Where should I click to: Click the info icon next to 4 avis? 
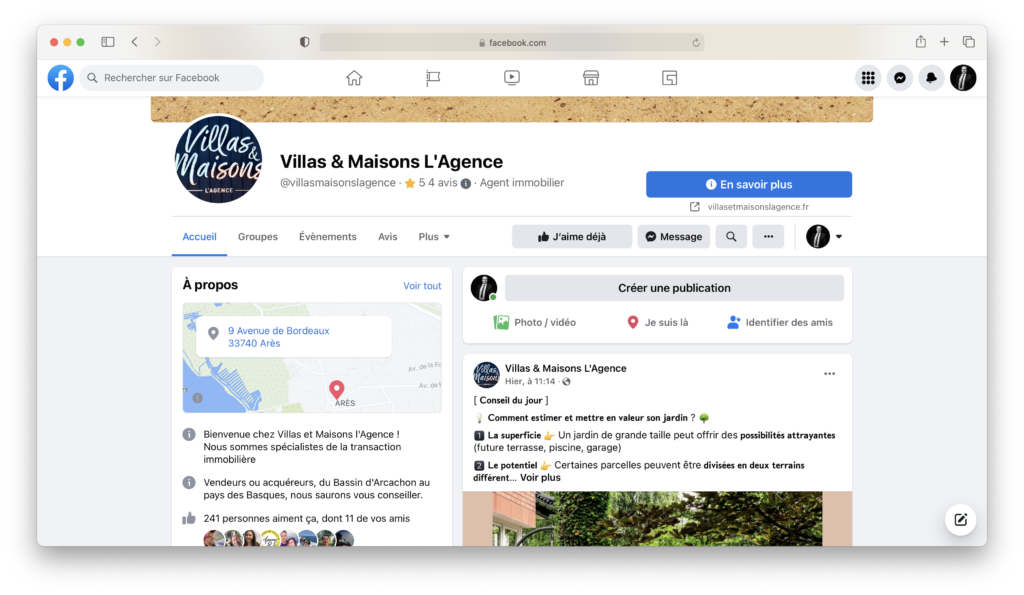(x=466, y=184)
